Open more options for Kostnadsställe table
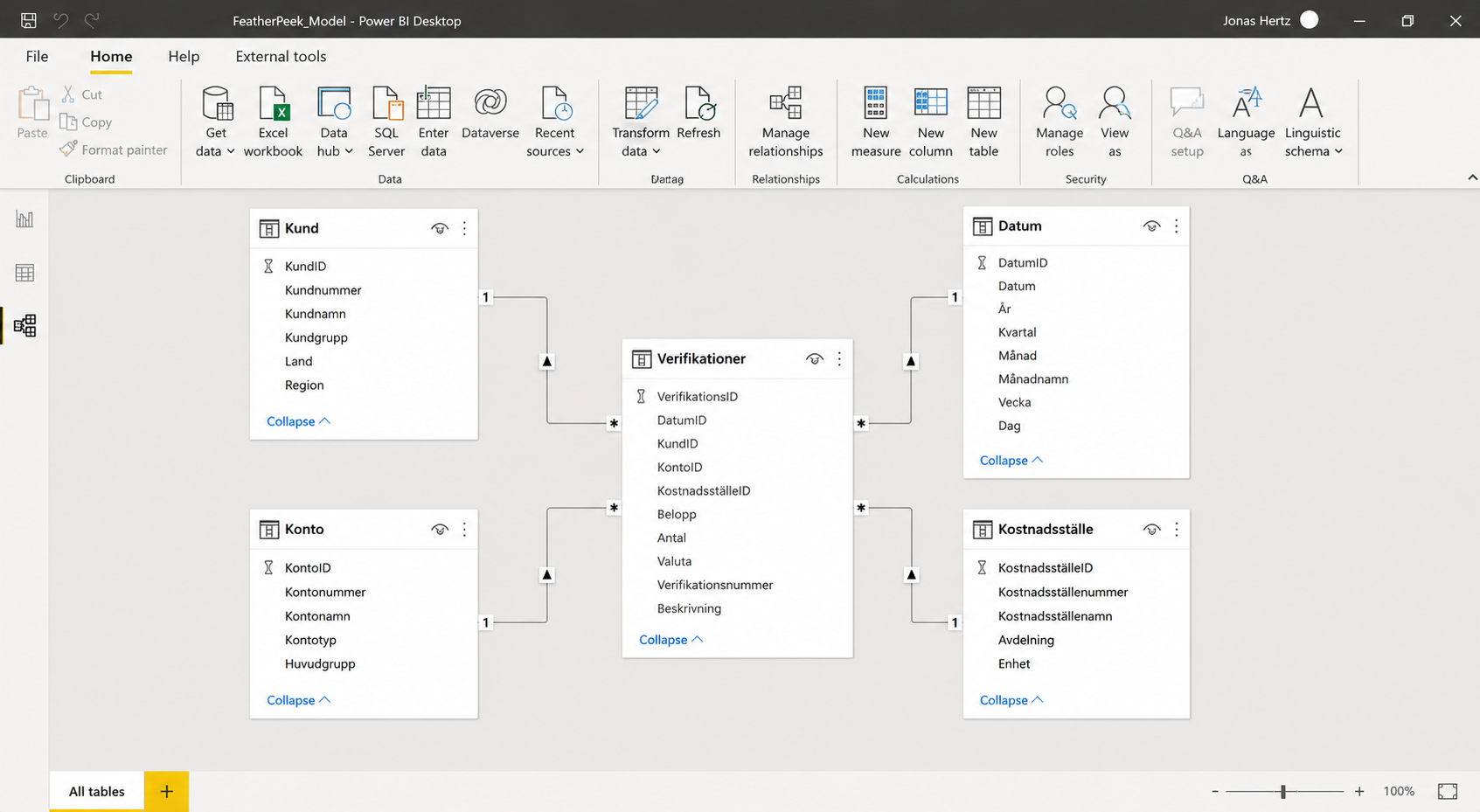The height and width of the screenshot is (812, 1480). [x=1177, y=529]
